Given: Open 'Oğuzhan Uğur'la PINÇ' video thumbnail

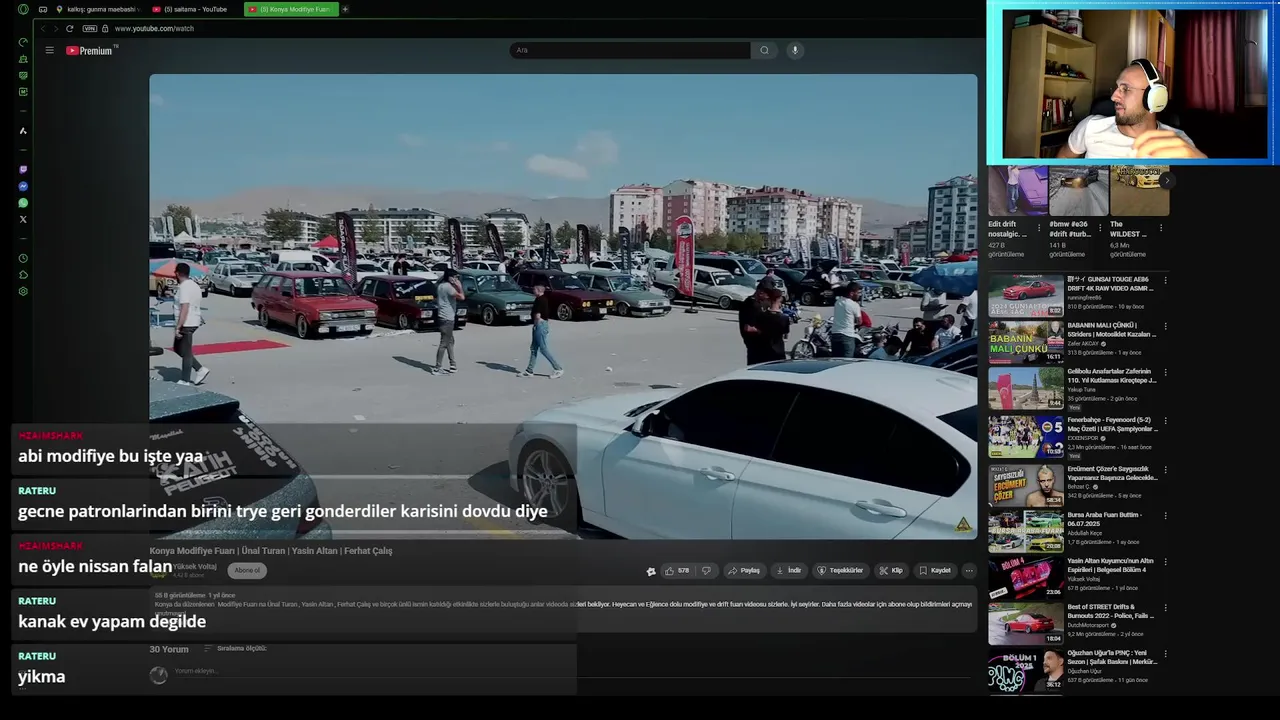Looking at the screenshot, I should point(1026,672).
